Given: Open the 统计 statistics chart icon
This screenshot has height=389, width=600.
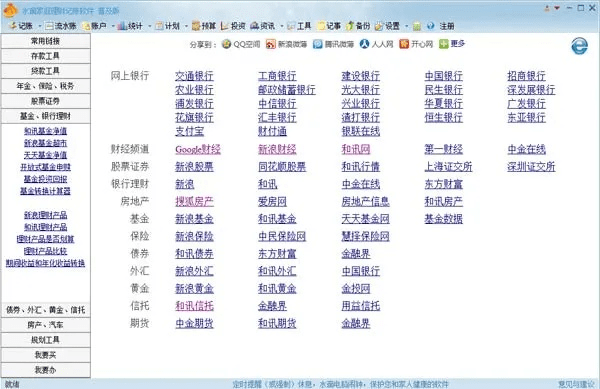Looking at the screenshot, I should click(x=122, y=26).
